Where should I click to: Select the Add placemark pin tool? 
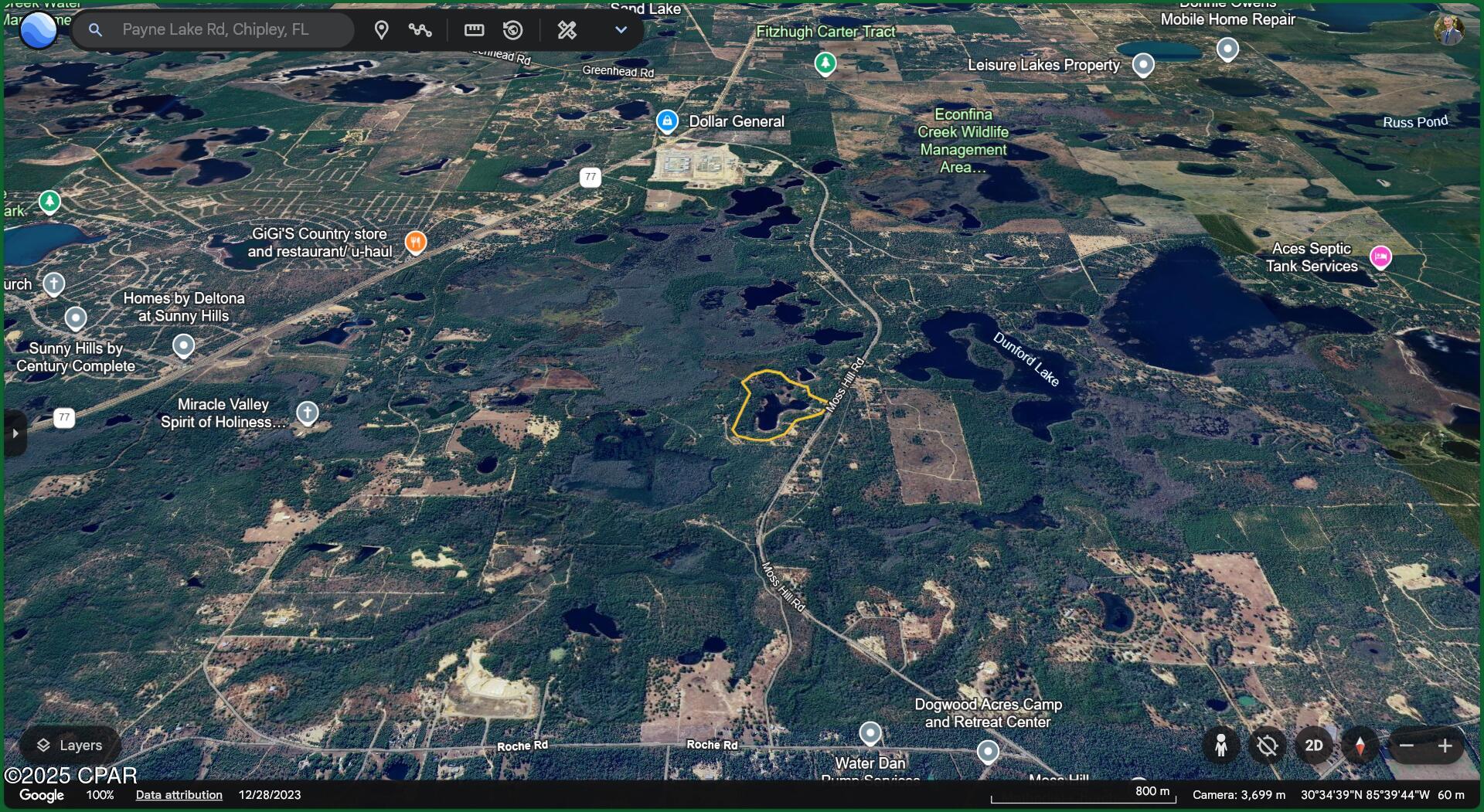tap(382, 30)
